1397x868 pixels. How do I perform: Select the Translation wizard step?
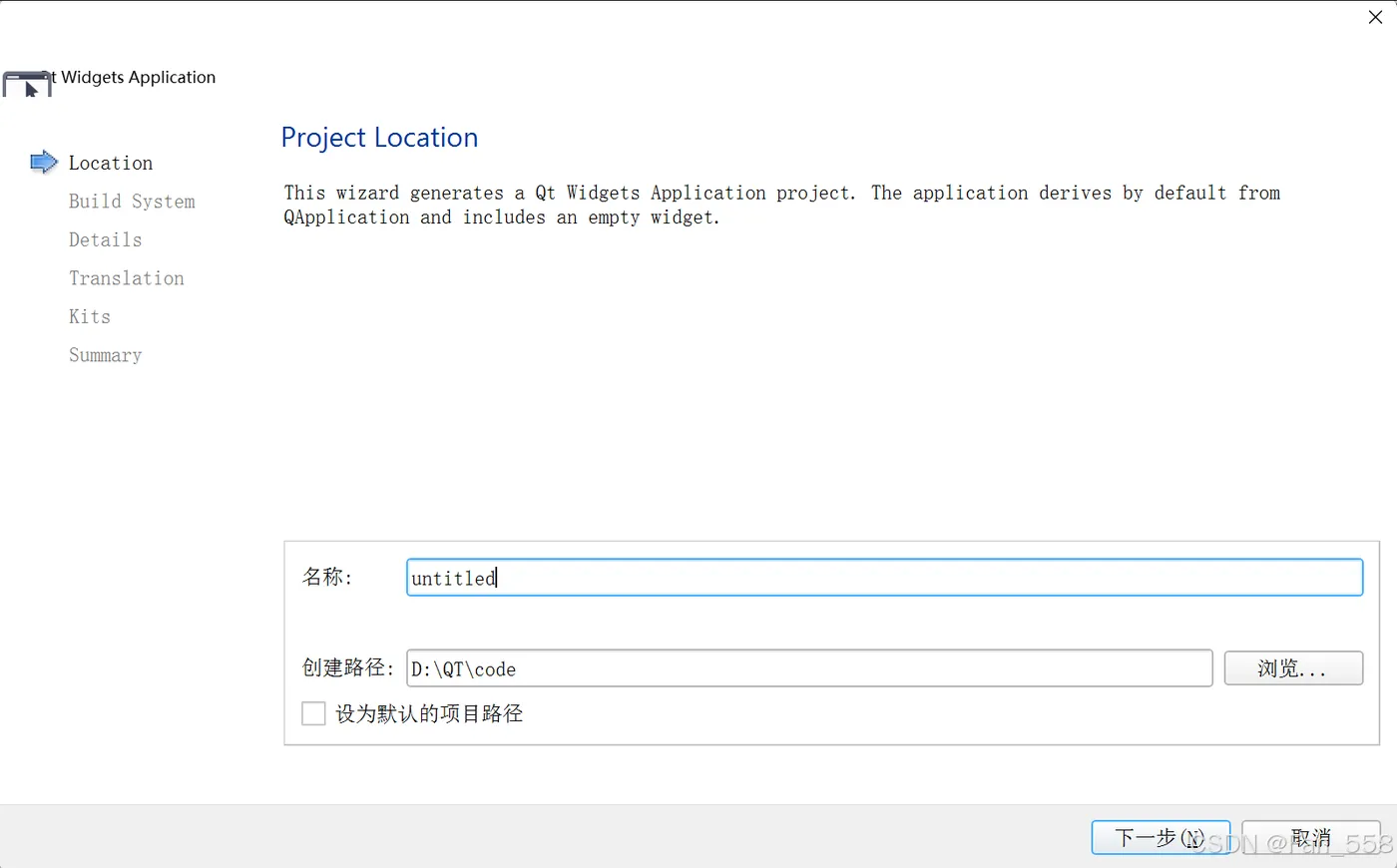pyautogui.click(x=127, y=278)
